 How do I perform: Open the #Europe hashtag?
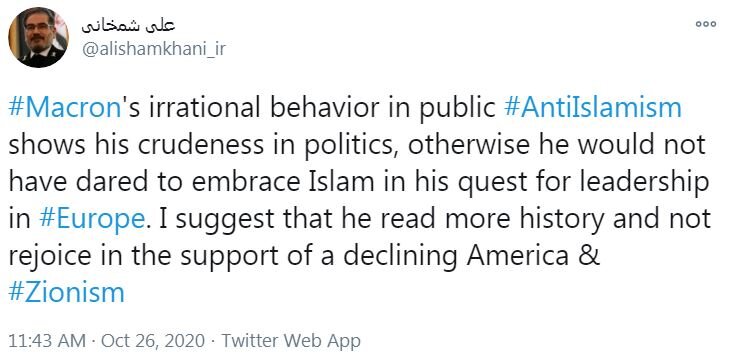92,219
